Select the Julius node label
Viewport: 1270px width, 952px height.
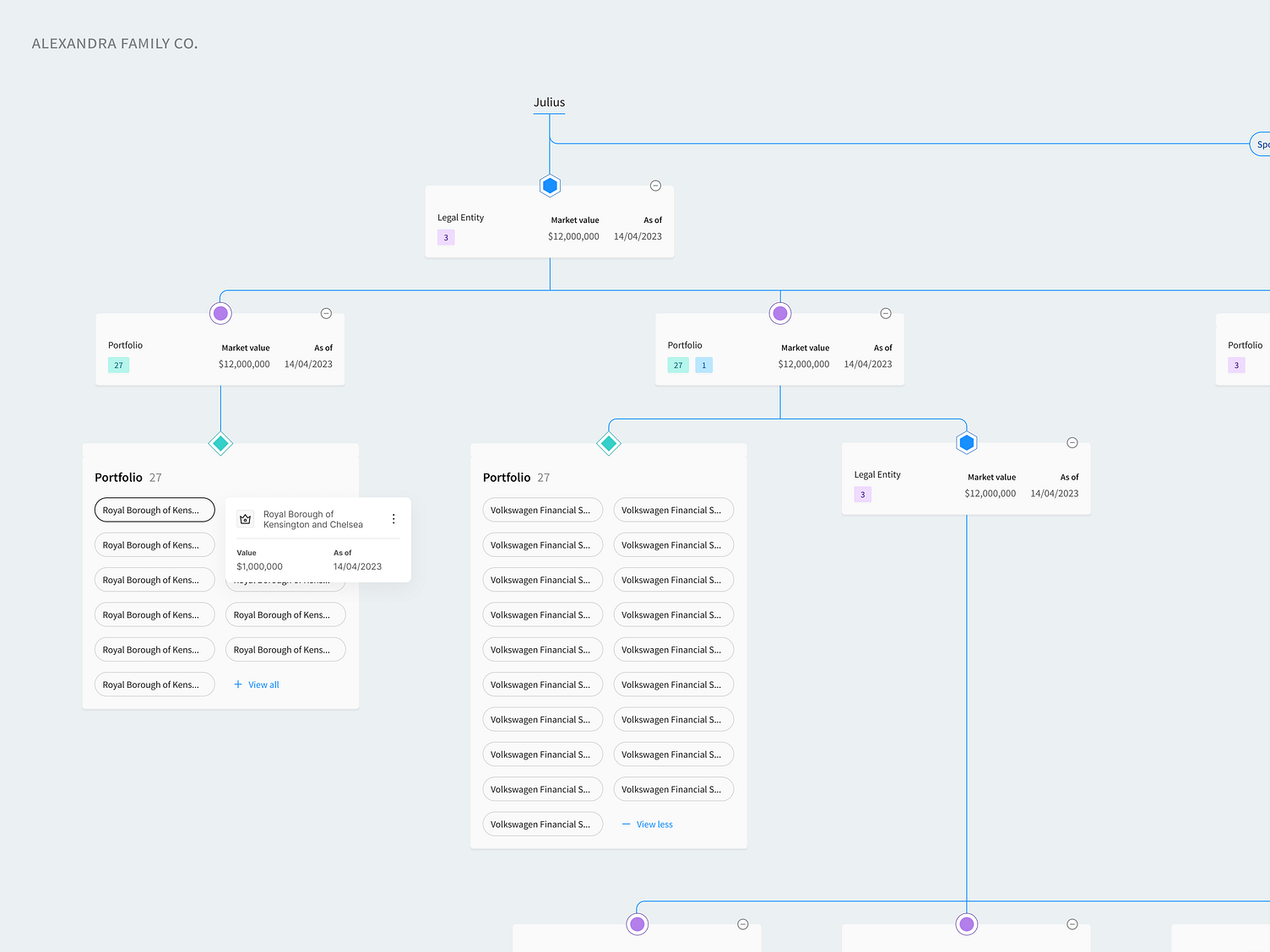549,102
